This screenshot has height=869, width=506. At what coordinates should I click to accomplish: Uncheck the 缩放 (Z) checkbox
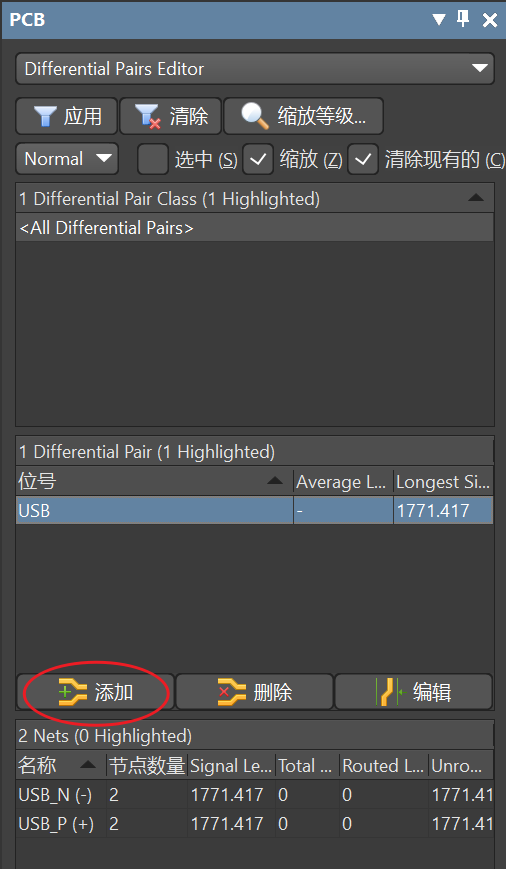coord(258,160)
